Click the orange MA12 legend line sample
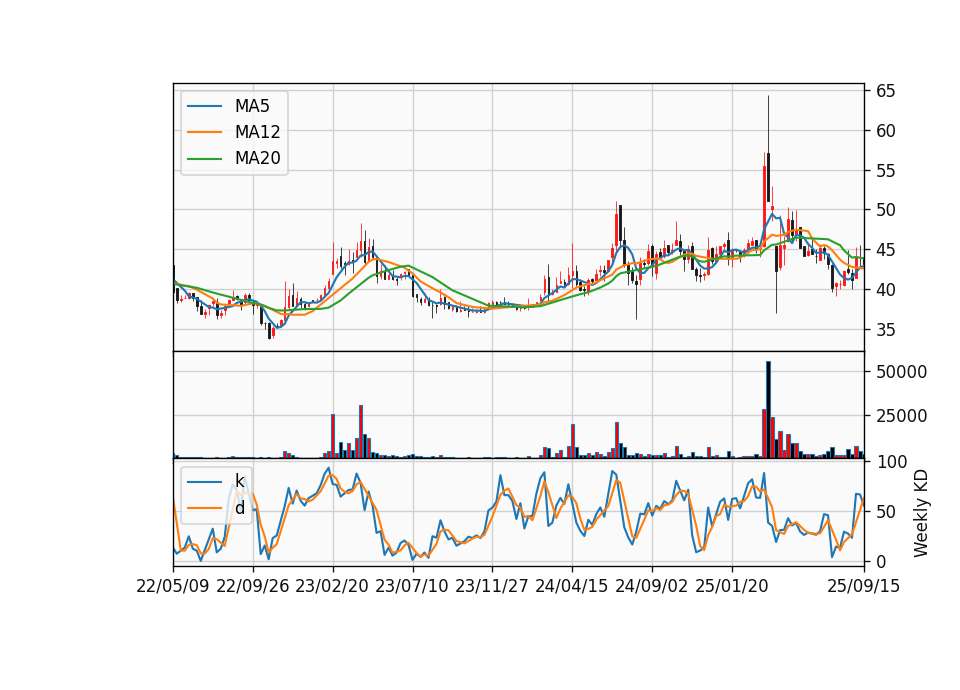The height and width of the screenshot is (690, 960). click(204, 132)
